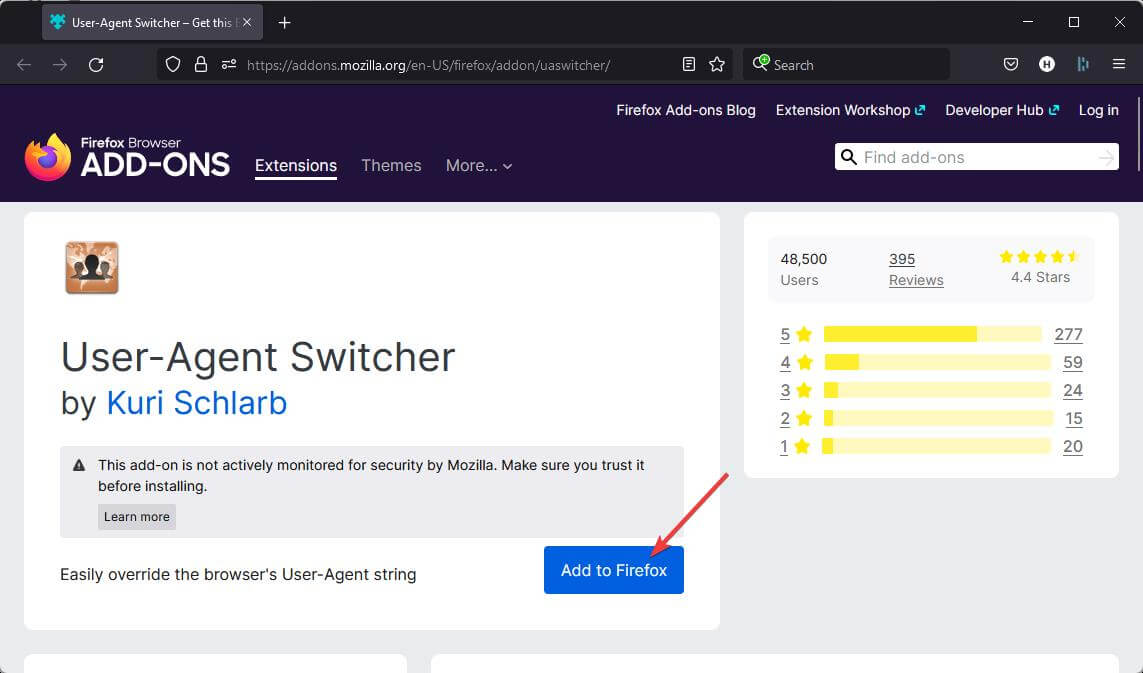Screen dimensions: 1143x673
Task: Open the site permissions icon in address bar
Action: click(x=229, y=65)
